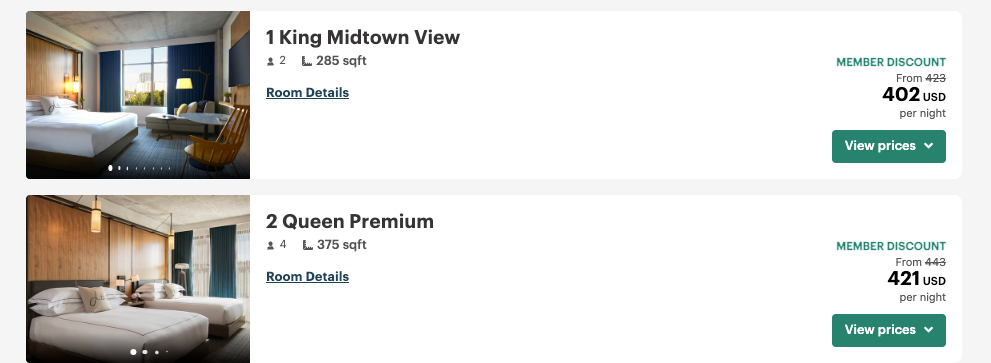Select the second carousel dot on King room photo
This screenshot has width=991, height=363.
(x=119, y=168)
